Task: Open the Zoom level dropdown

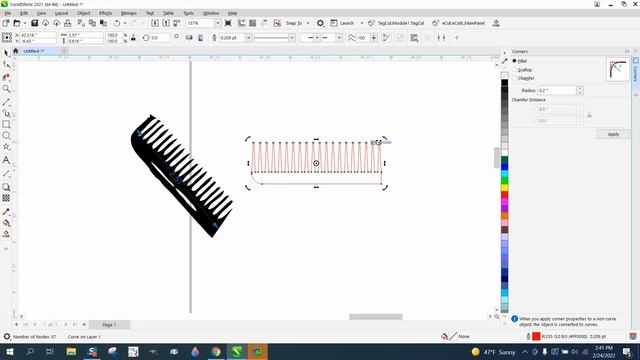Action: pyautogui.click(x=218, y=23)
